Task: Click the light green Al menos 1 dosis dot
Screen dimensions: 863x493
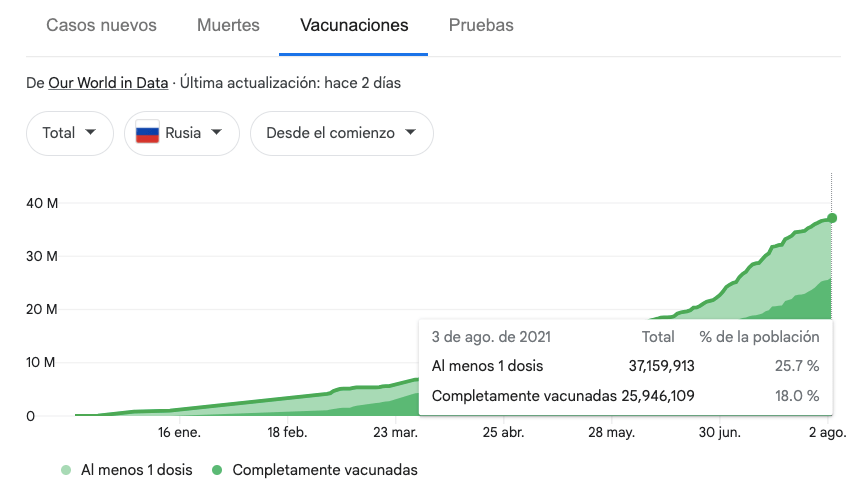Action: pyautogui.click(x=66, y=469)
